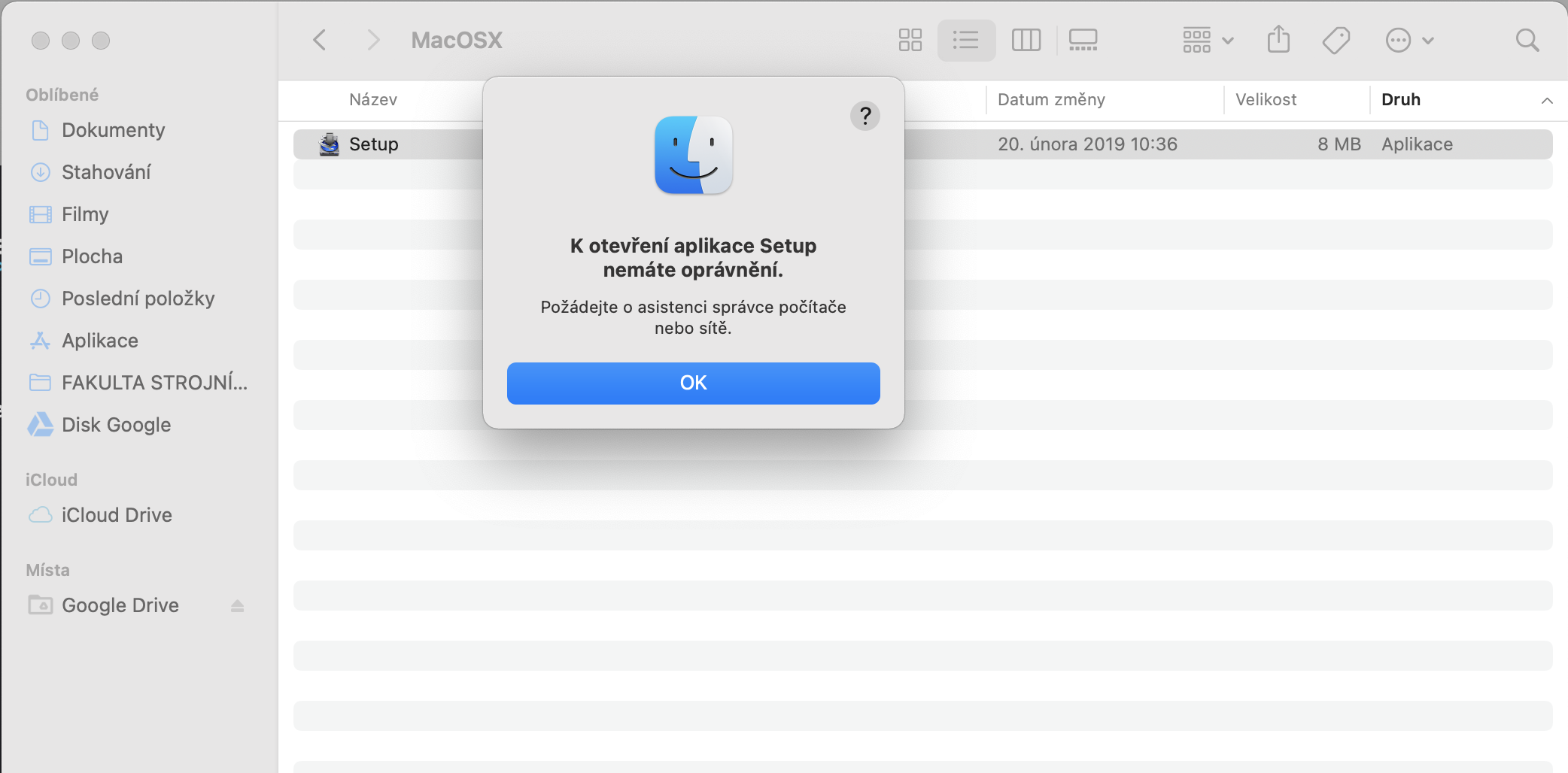Open iCloud Drive from sidebar

click(117, 515)
